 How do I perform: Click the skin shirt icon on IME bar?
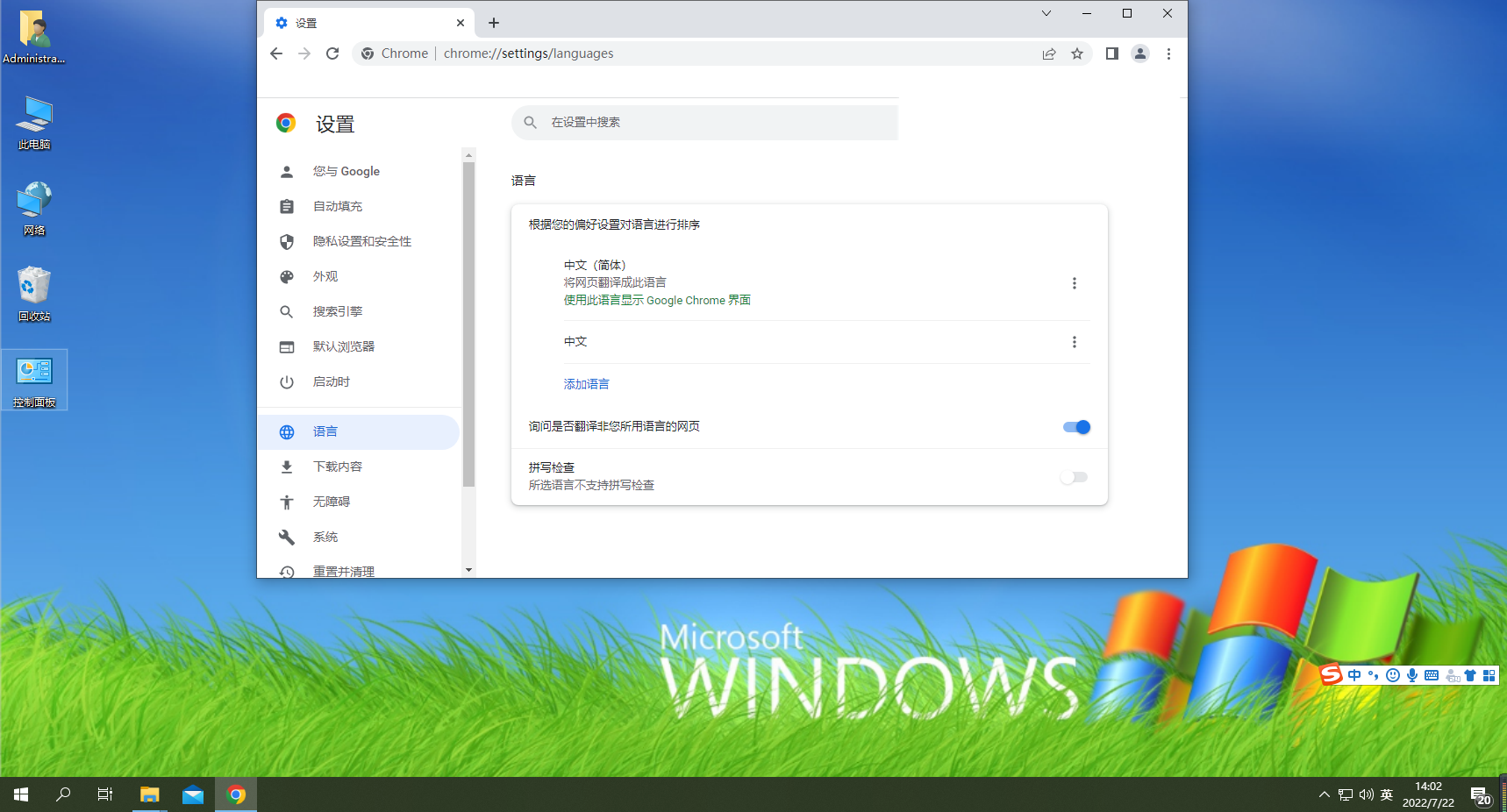pos(1470,675)
